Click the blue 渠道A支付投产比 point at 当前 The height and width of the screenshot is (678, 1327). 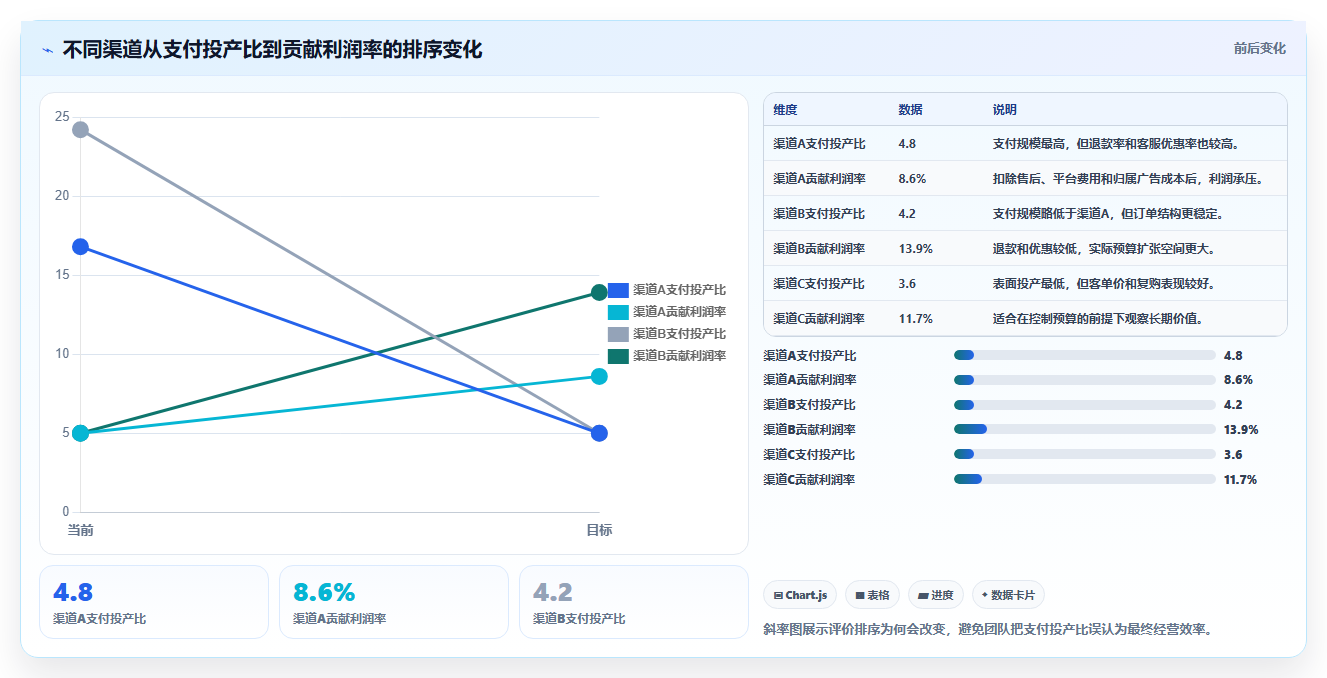click(x=81, y=247)
